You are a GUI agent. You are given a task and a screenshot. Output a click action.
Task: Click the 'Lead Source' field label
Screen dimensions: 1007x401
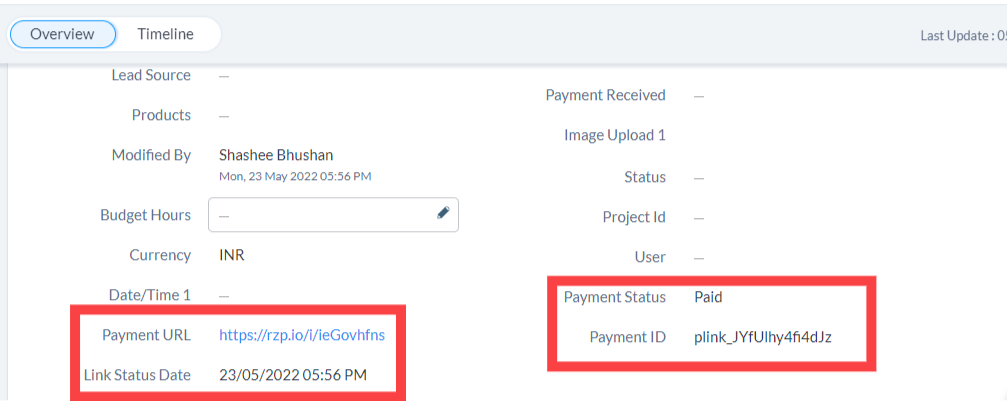[x=151, y=75]
